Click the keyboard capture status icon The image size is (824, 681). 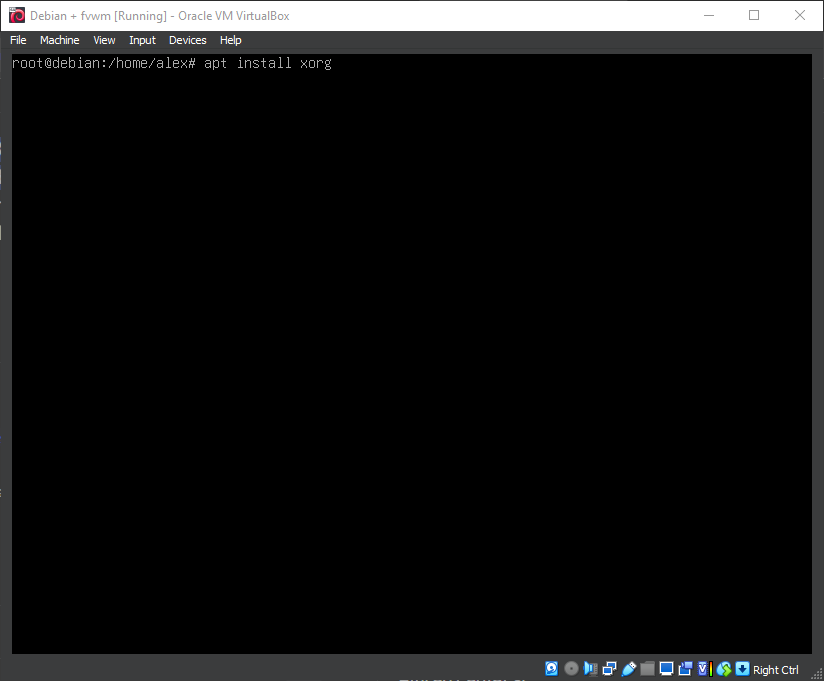tap(741, 668)
